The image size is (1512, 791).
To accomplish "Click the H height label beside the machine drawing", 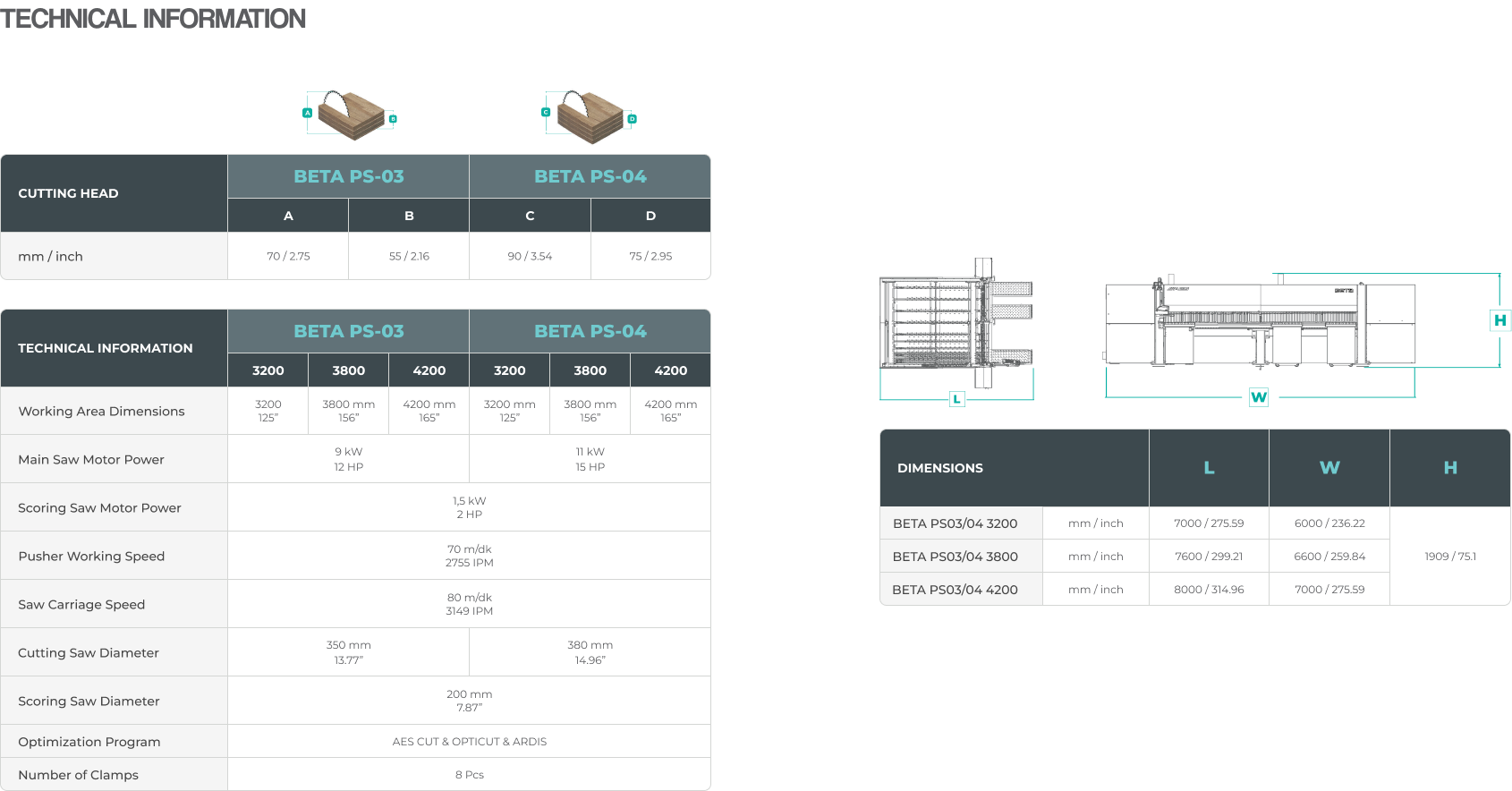I will tap(1499, 320).
